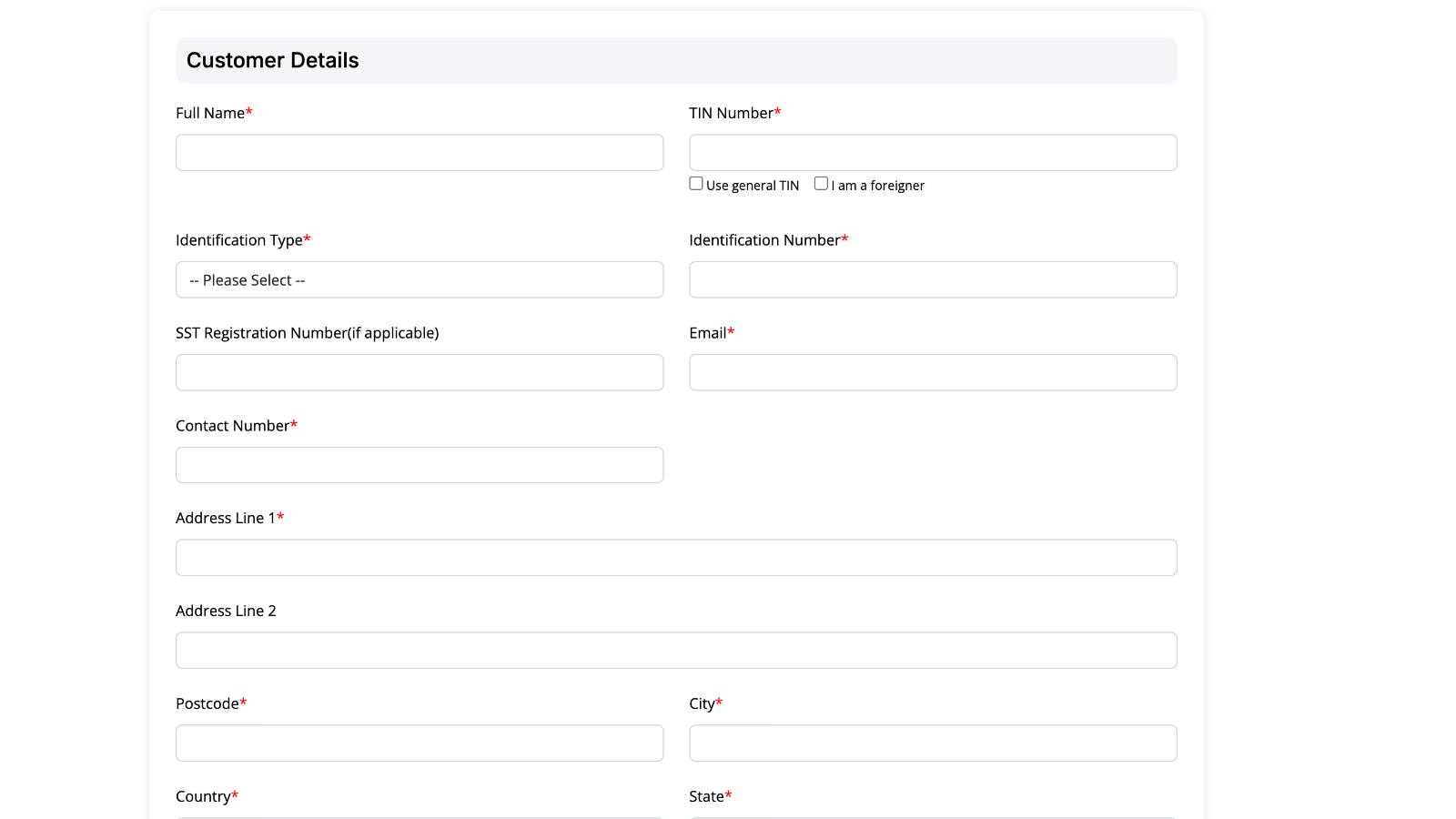Click the TIN Number label

(735, 113)
